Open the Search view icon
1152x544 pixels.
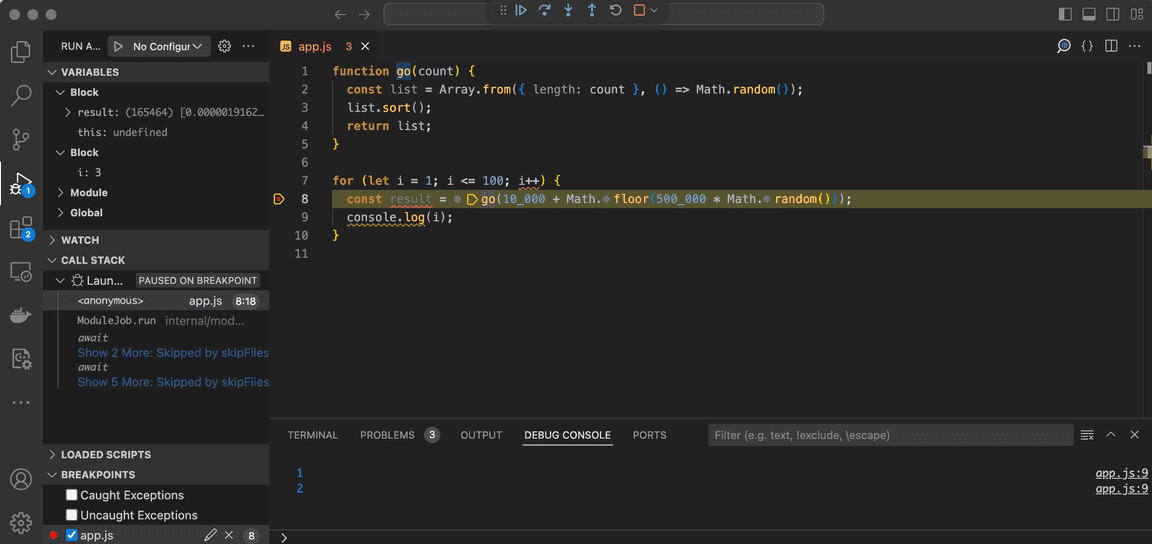coord(21,96)
